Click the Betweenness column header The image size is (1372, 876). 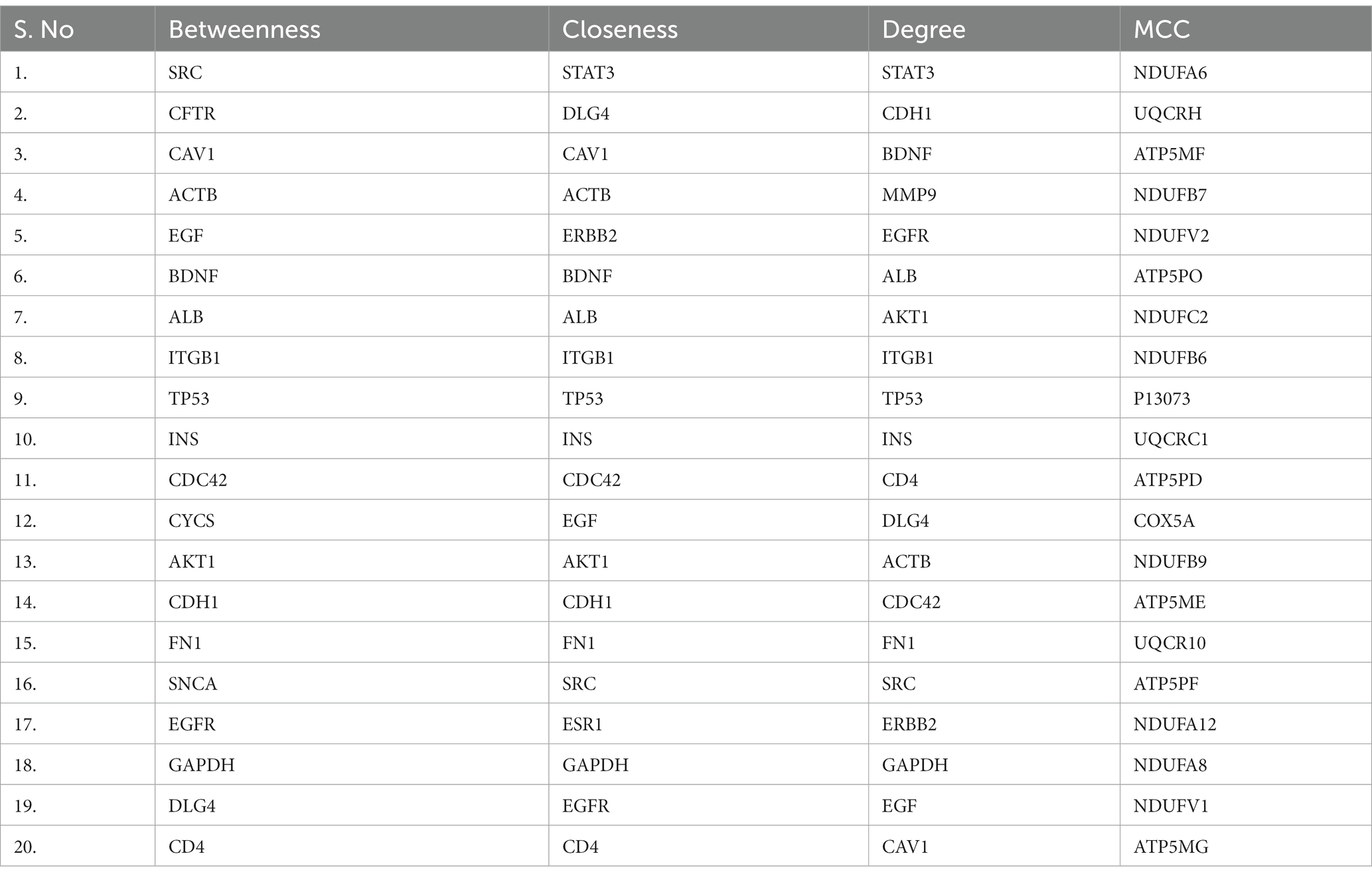tap(352, 29)
